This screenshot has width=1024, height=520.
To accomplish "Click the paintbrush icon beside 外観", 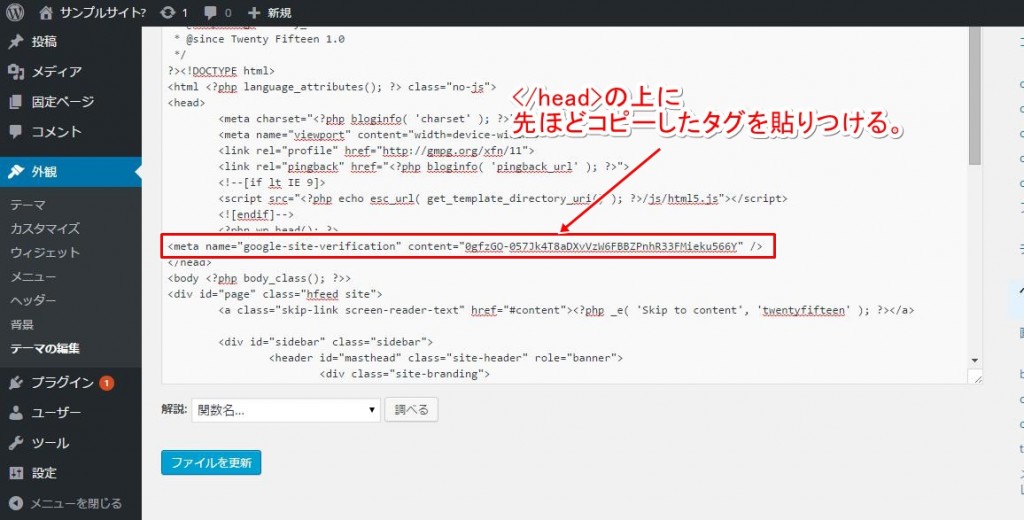I will [x=16, y=172].
